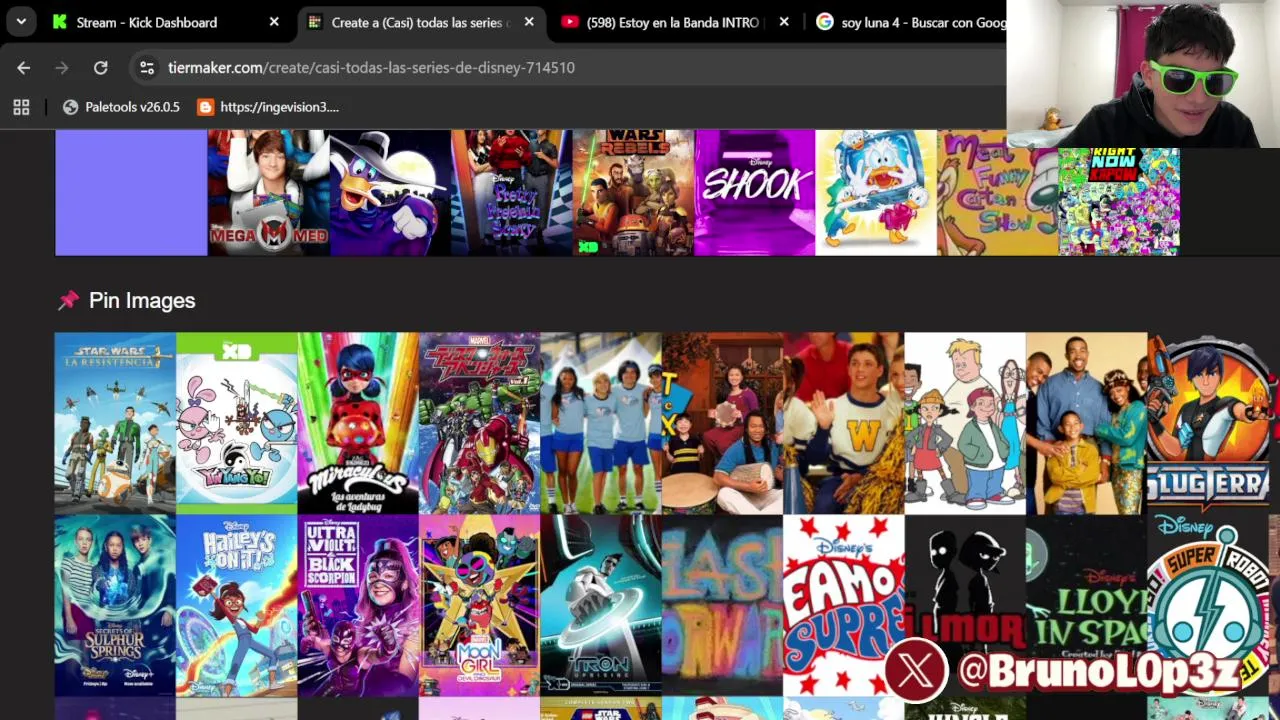
Task: Select the Star Wars La Resistencia image
Action: click(x=115, y=423)
